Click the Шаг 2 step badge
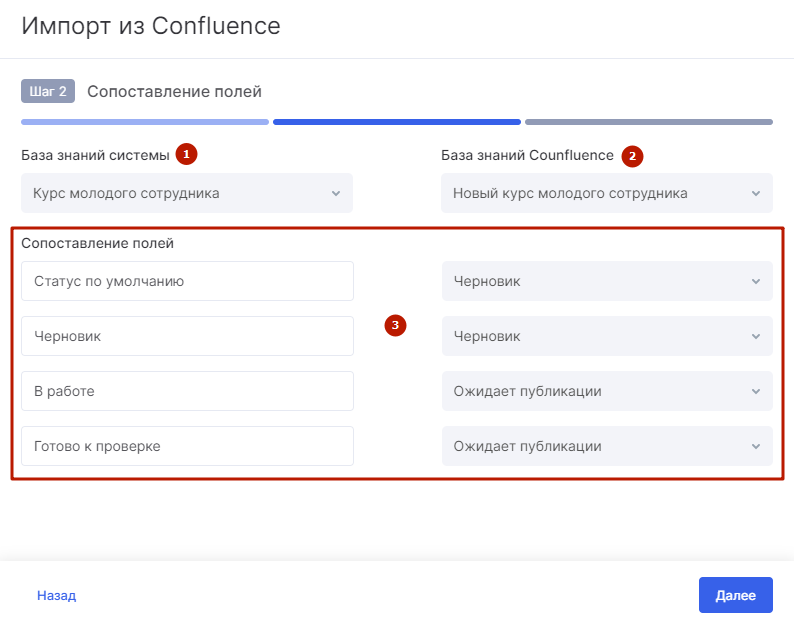The image size is (794, 626). 48,91
